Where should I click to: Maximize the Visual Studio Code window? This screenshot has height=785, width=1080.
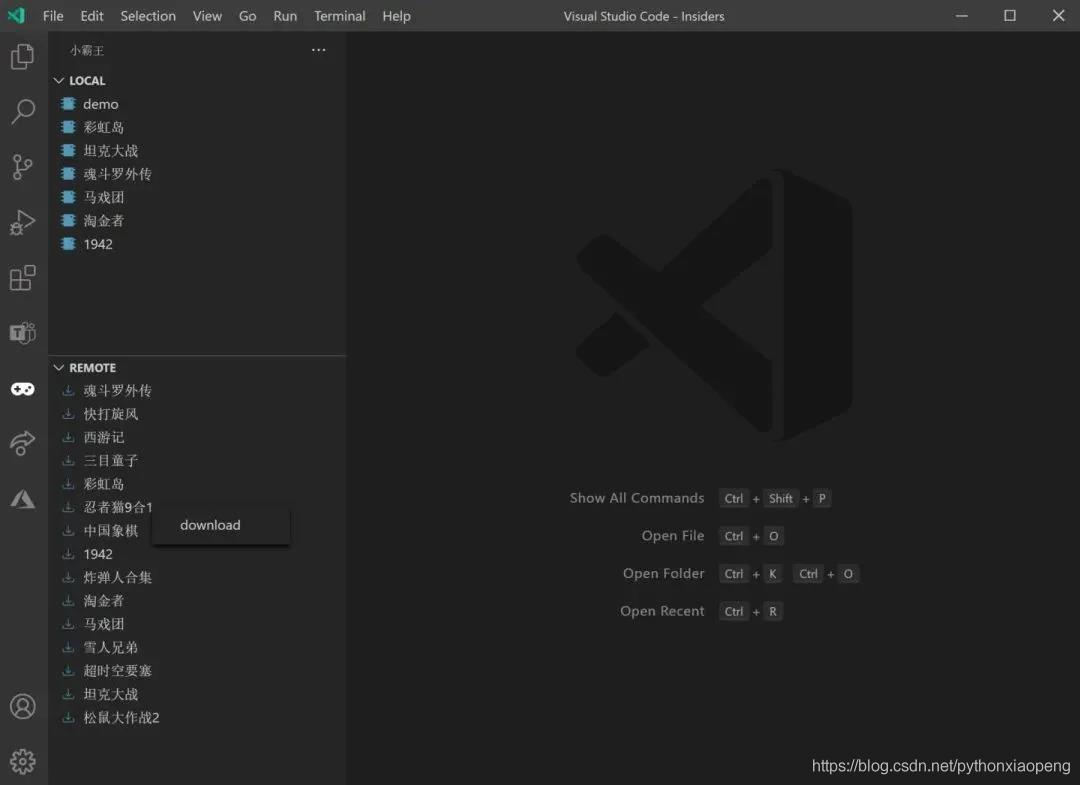(x=1010, y=16)
